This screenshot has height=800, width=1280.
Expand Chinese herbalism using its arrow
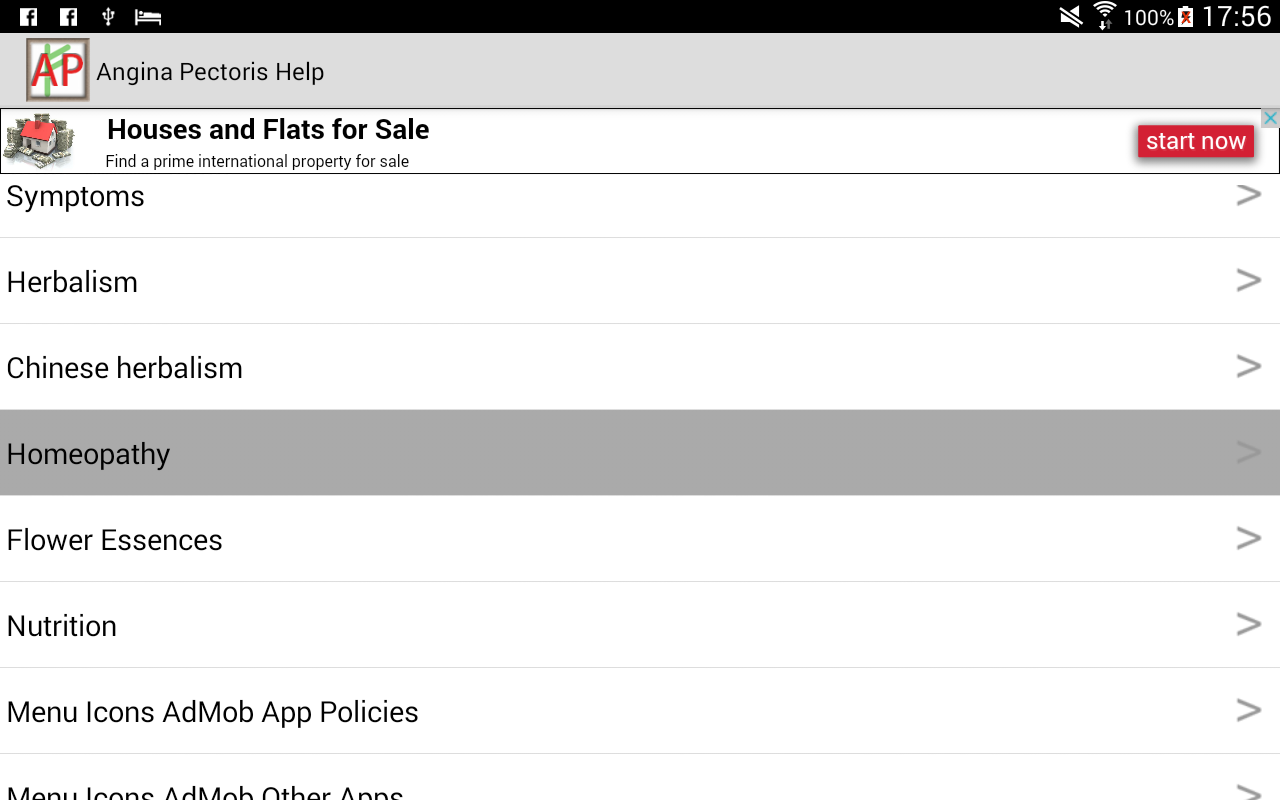[1248, 366]
